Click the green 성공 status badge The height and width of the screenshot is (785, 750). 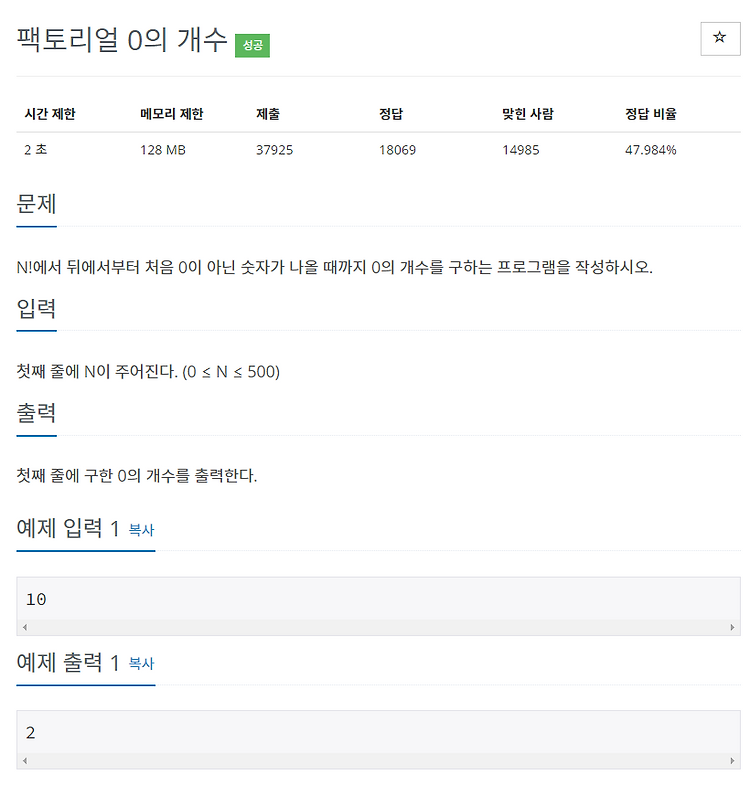pyautogui.click(x=252, y=46)
